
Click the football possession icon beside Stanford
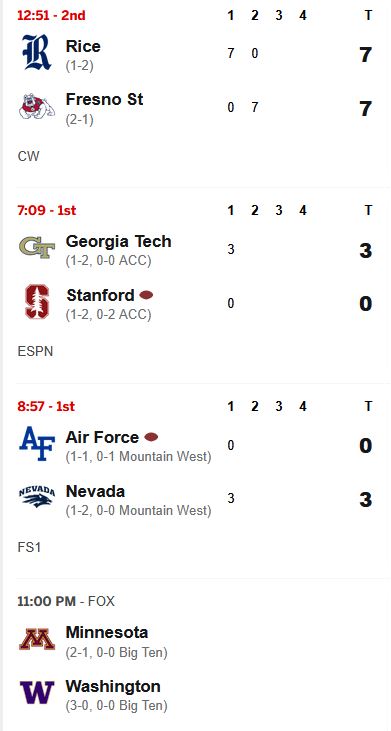pos(146,295)
